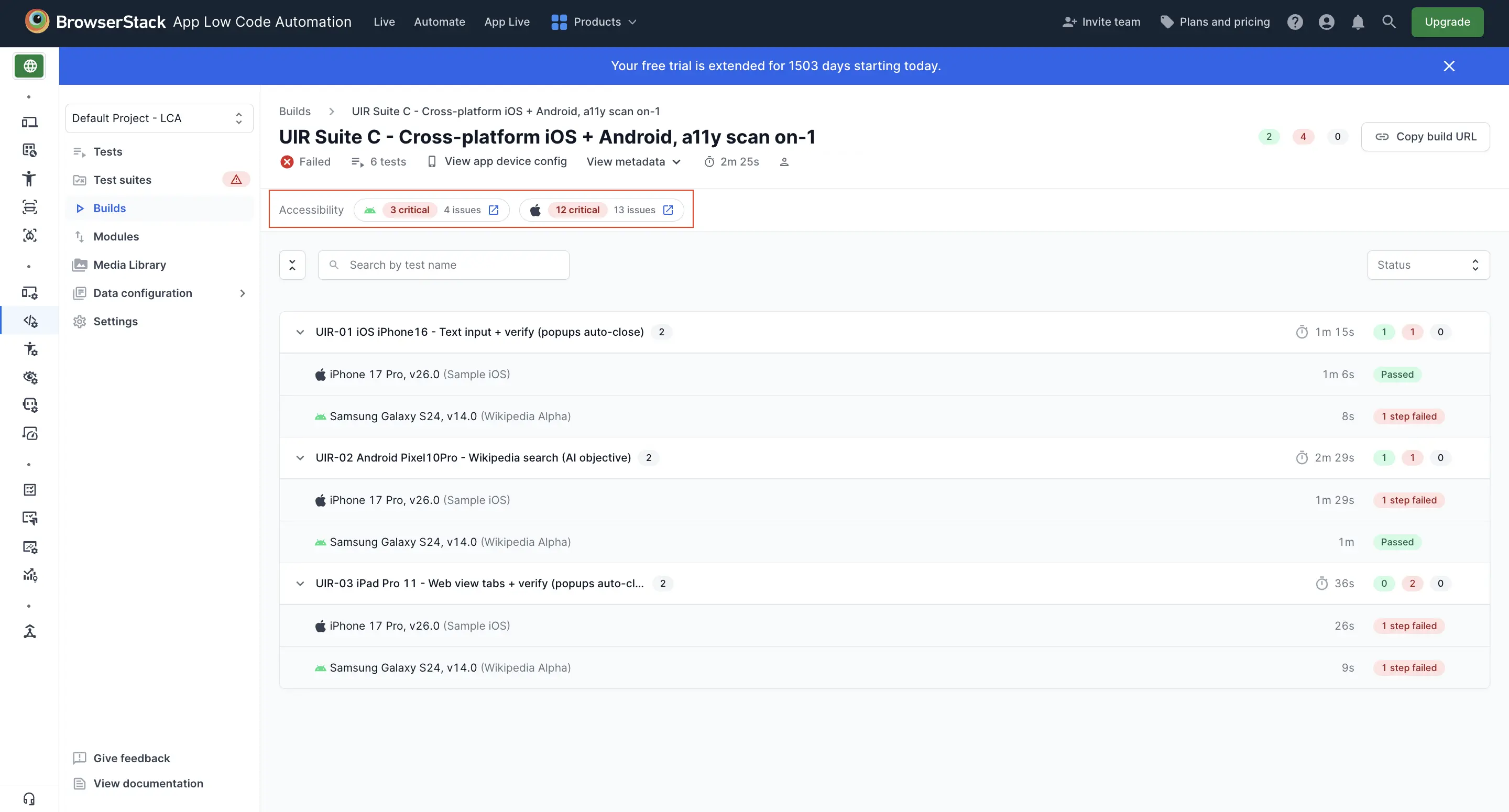Expand Data configuration submenu arrow
Image resolution: width=1509 pixels, height=812 pixels.
243,293
